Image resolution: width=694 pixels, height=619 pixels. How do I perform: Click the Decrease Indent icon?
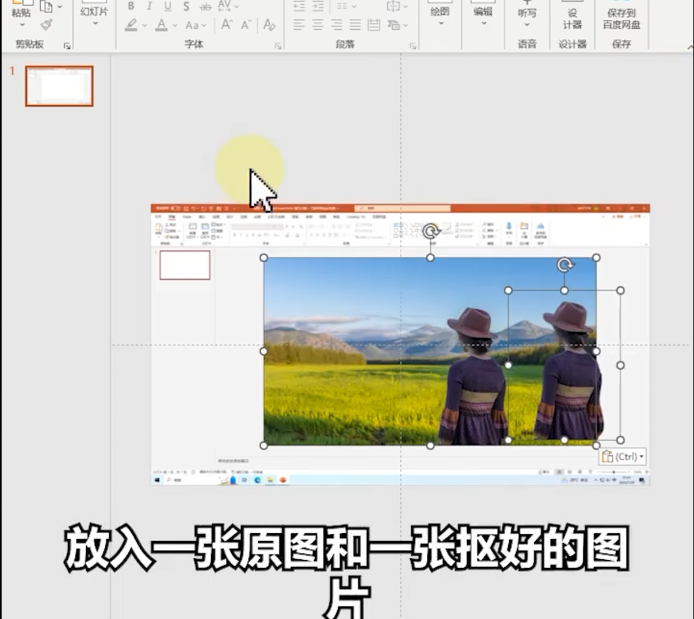point(299,6)
